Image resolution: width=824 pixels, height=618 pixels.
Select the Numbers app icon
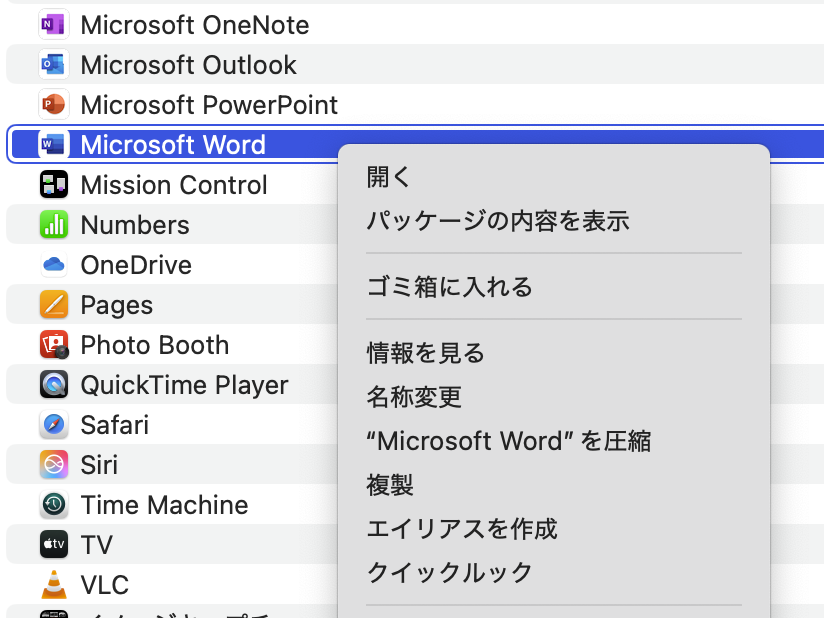[53, 225]
